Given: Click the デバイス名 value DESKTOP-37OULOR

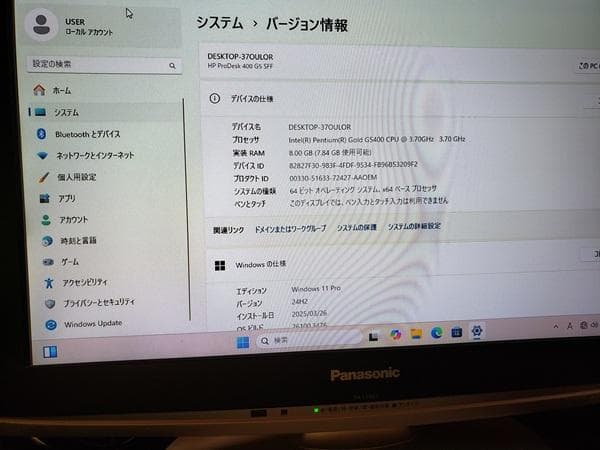Looking at the screenshot, I should (320, 127).
